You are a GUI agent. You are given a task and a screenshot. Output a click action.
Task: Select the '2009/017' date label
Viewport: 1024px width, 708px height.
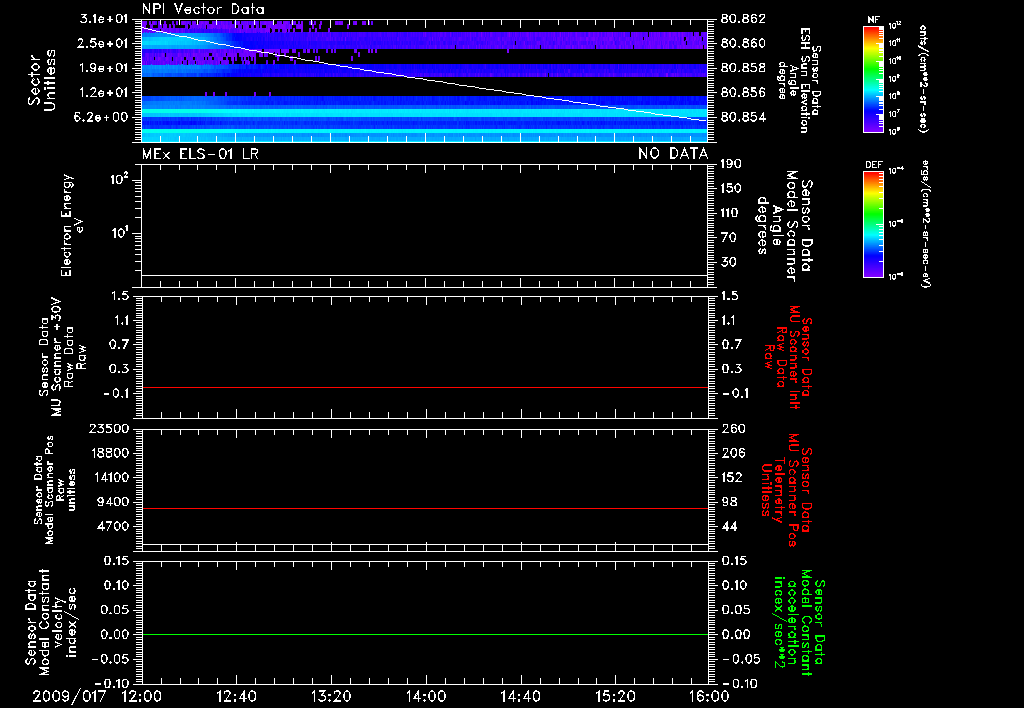pyautogui.click(x=69, y=696)
